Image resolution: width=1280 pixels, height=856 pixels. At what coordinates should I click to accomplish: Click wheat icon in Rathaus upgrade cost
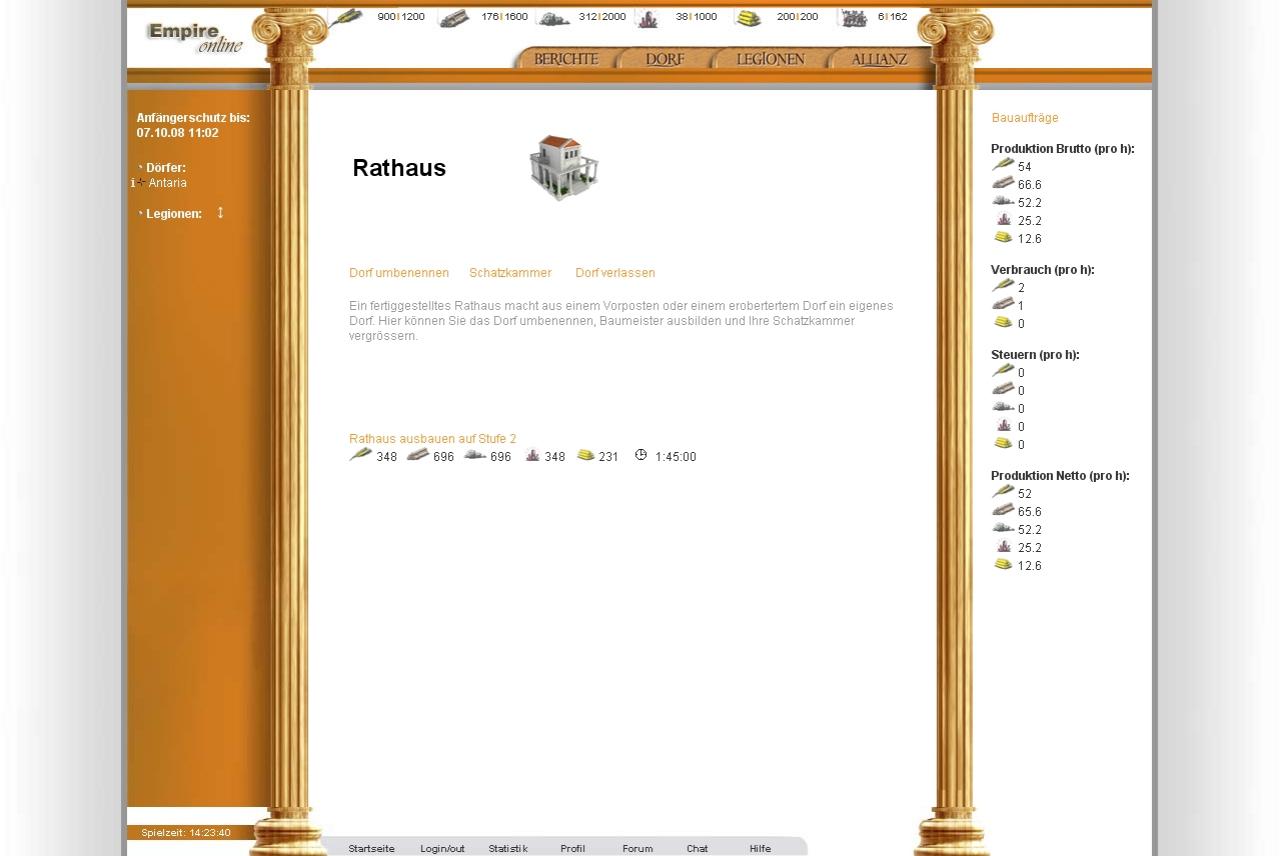(360, 455)
